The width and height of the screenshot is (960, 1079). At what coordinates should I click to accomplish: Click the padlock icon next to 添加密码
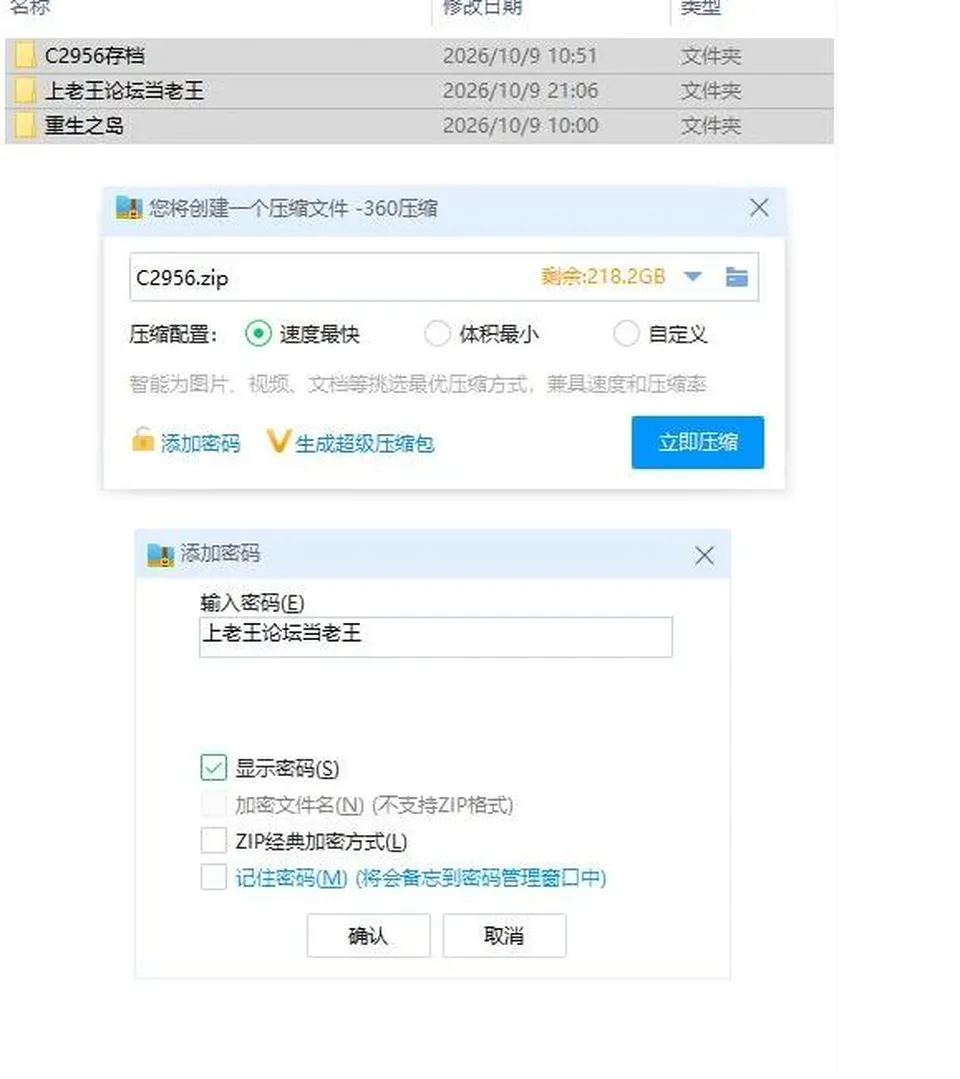click(x=142, y=440)
